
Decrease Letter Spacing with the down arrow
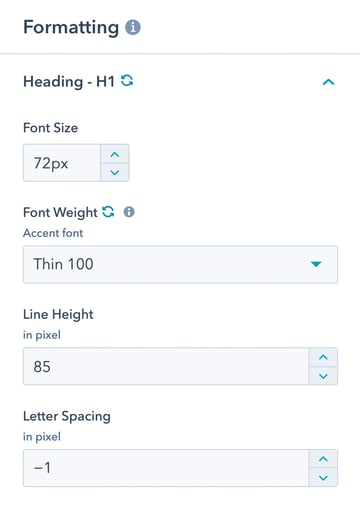click(323, 478)
